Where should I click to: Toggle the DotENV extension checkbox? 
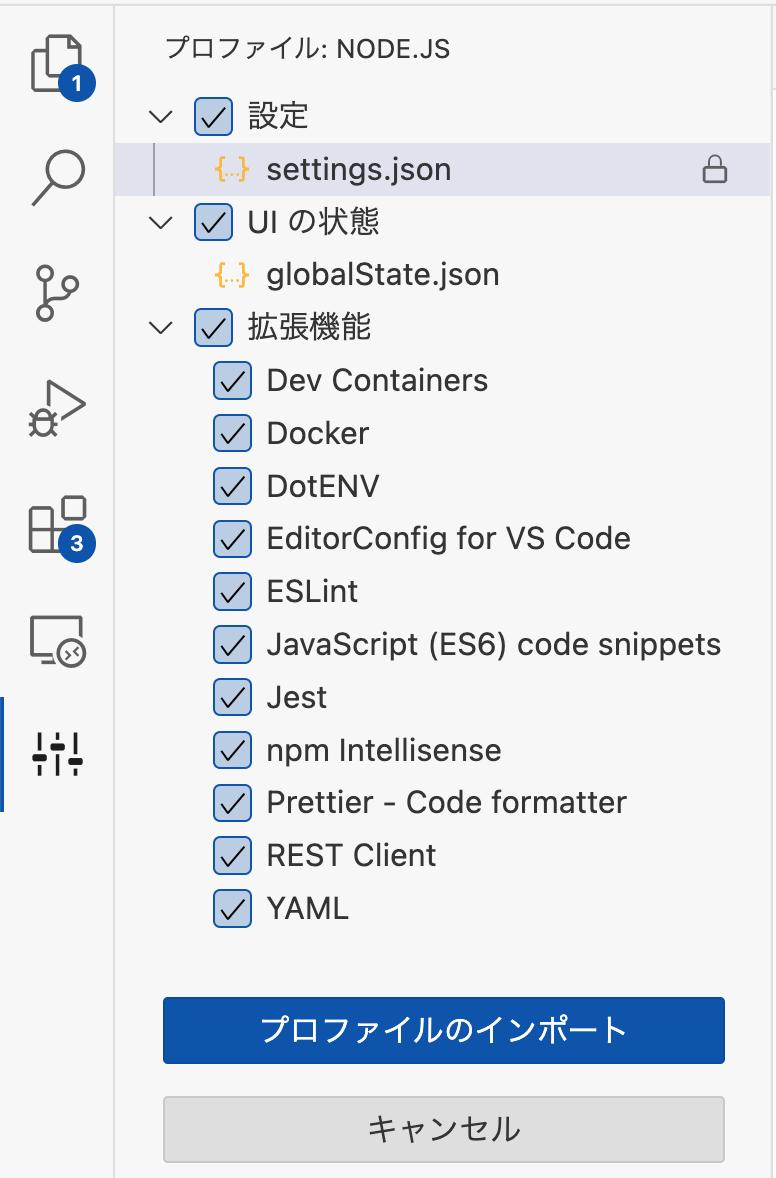click(x=232, y=486)
